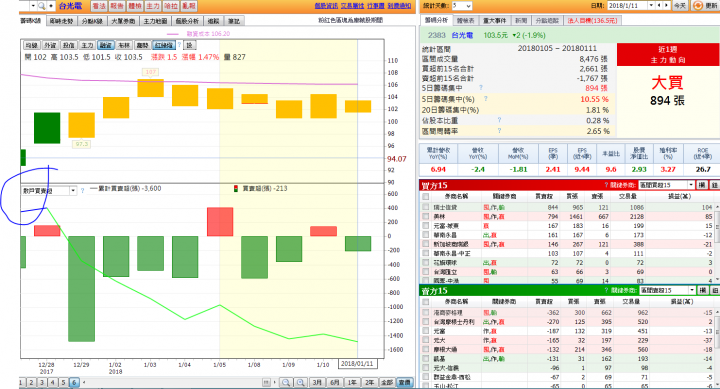Toggle the chart's 主力 indicator next to 投信
Viewport: 720px width, 389px height.
(87, 45)
